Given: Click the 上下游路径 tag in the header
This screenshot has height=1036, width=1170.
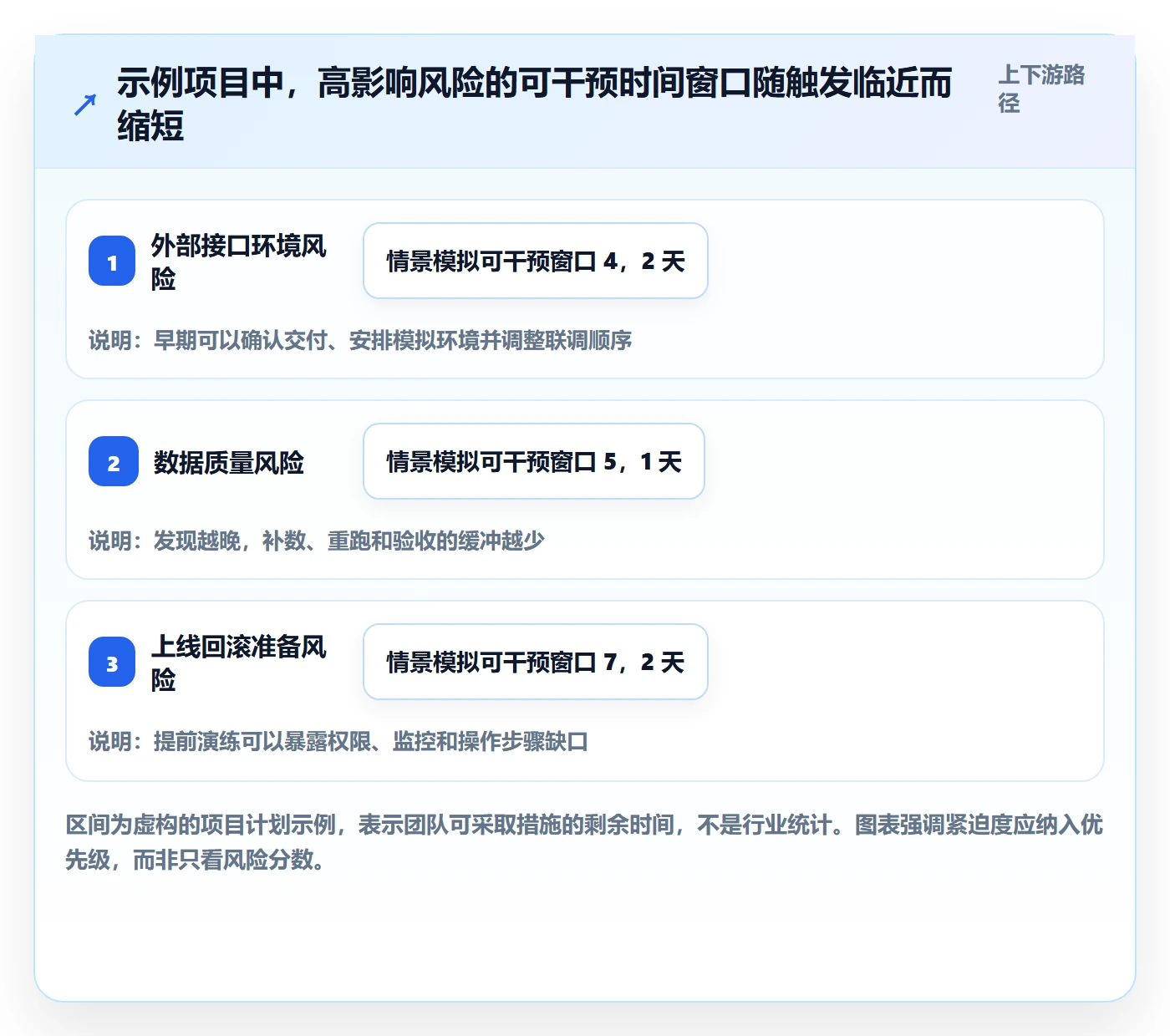Looking at the screenshot, I should tap(1042, 89).
